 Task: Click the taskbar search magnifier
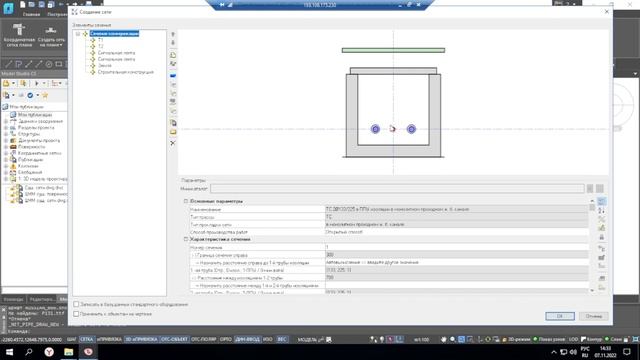[29, 352]
